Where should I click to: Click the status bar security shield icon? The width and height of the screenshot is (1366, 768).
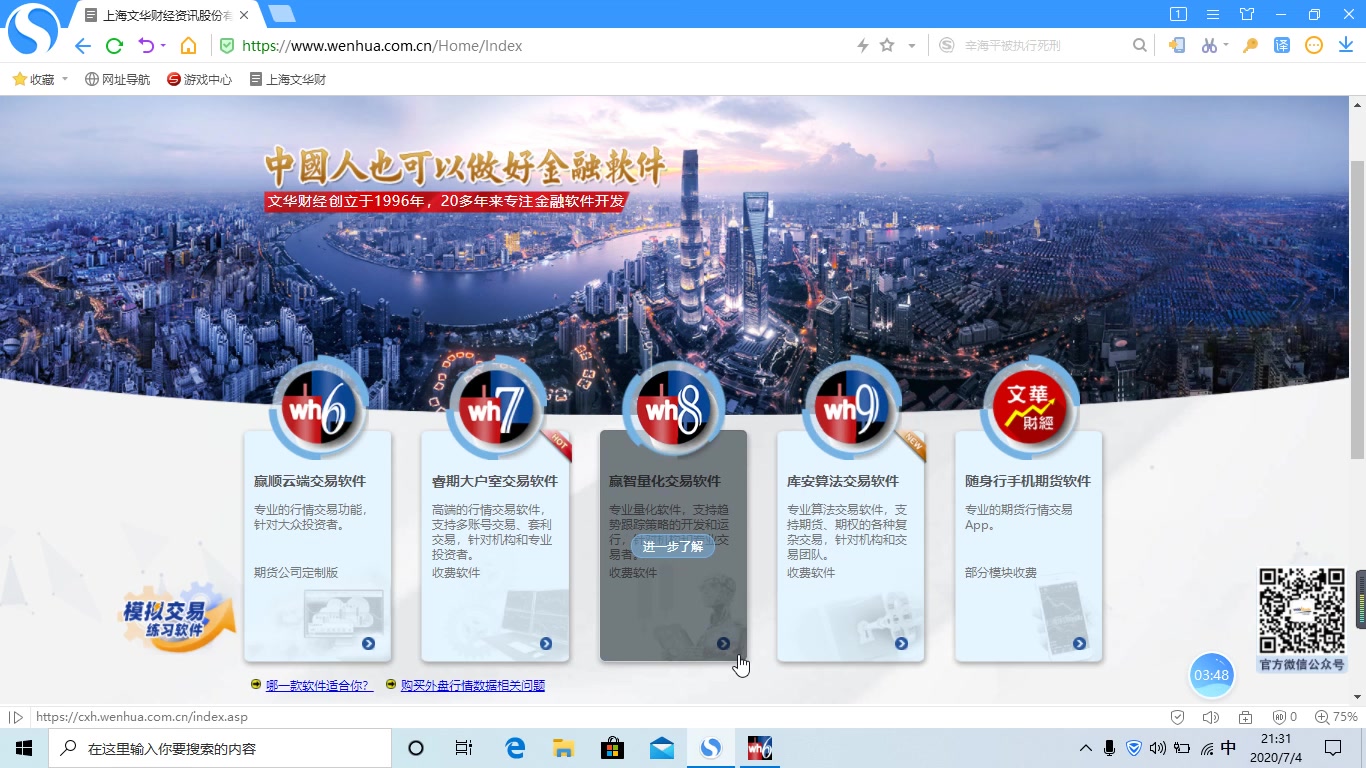click(x=1178, y=717)
